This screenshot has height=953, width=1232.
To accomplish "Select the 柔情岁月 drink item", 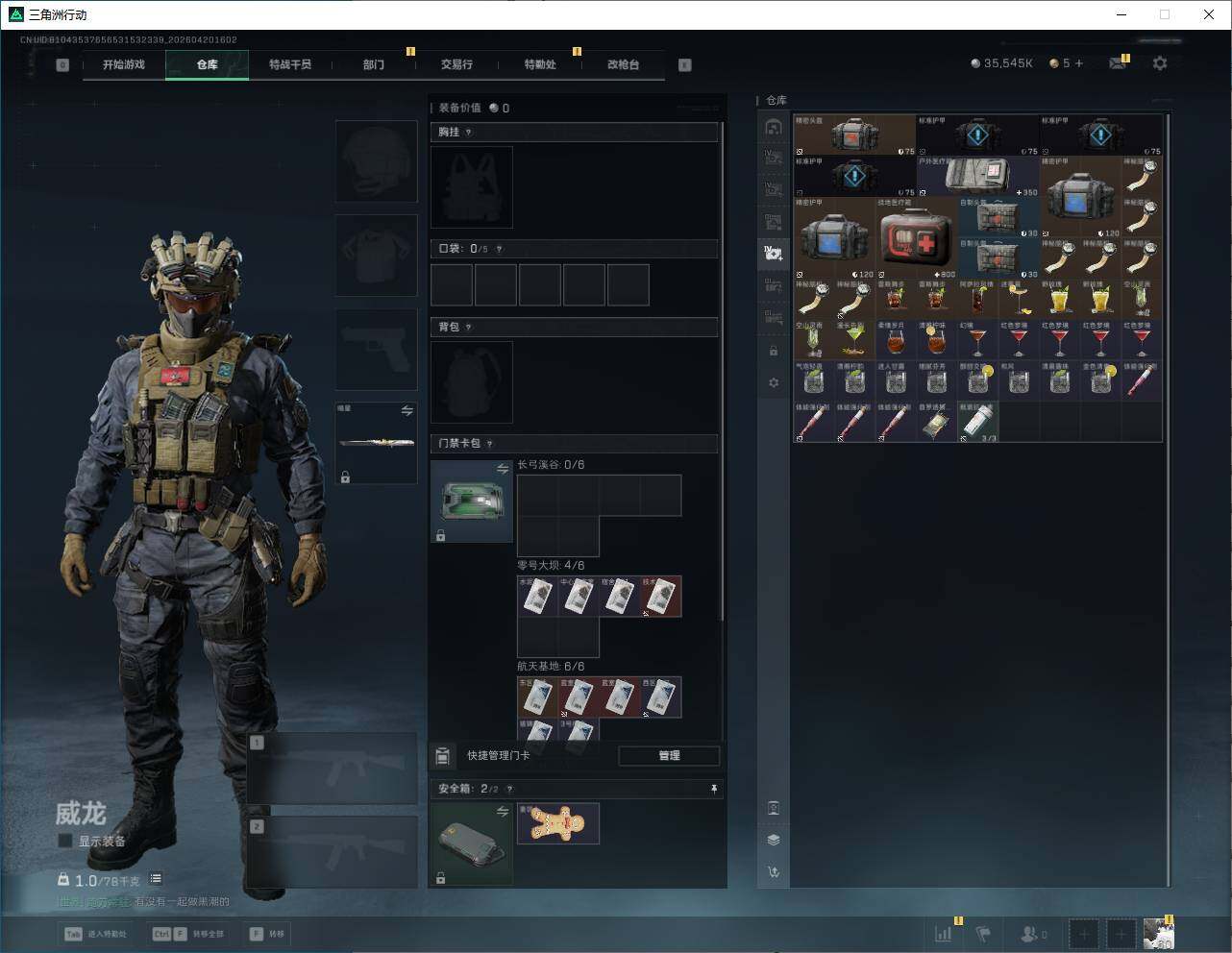I will [x=896, y=340].
